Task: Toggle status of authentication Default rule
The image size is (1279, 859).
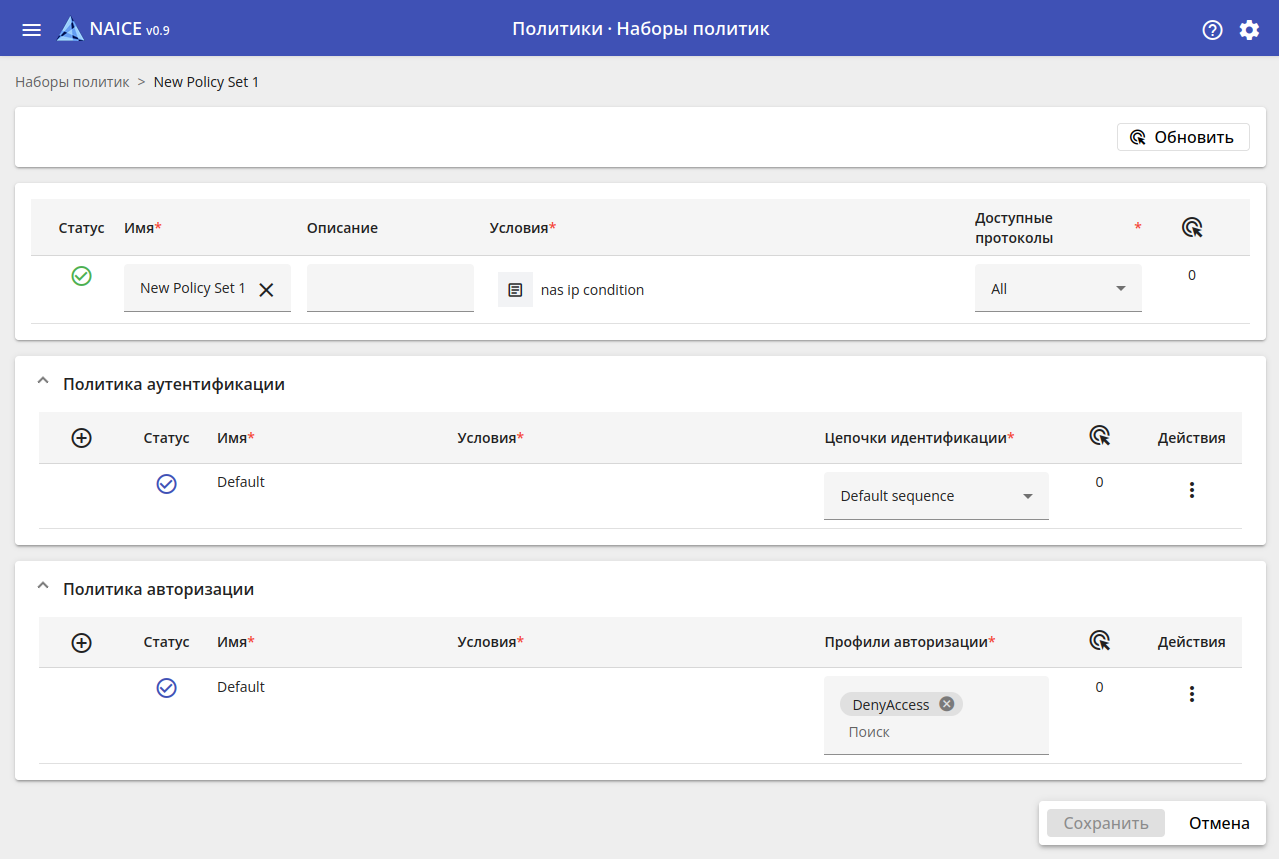Action: point(166,484)
